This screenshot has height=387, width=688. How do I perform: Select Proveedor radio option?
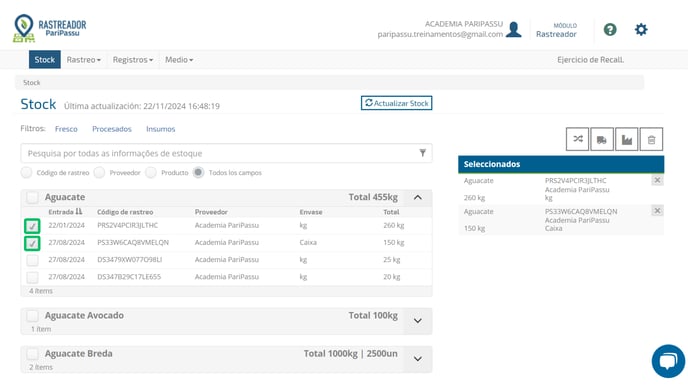pos(99,172)
